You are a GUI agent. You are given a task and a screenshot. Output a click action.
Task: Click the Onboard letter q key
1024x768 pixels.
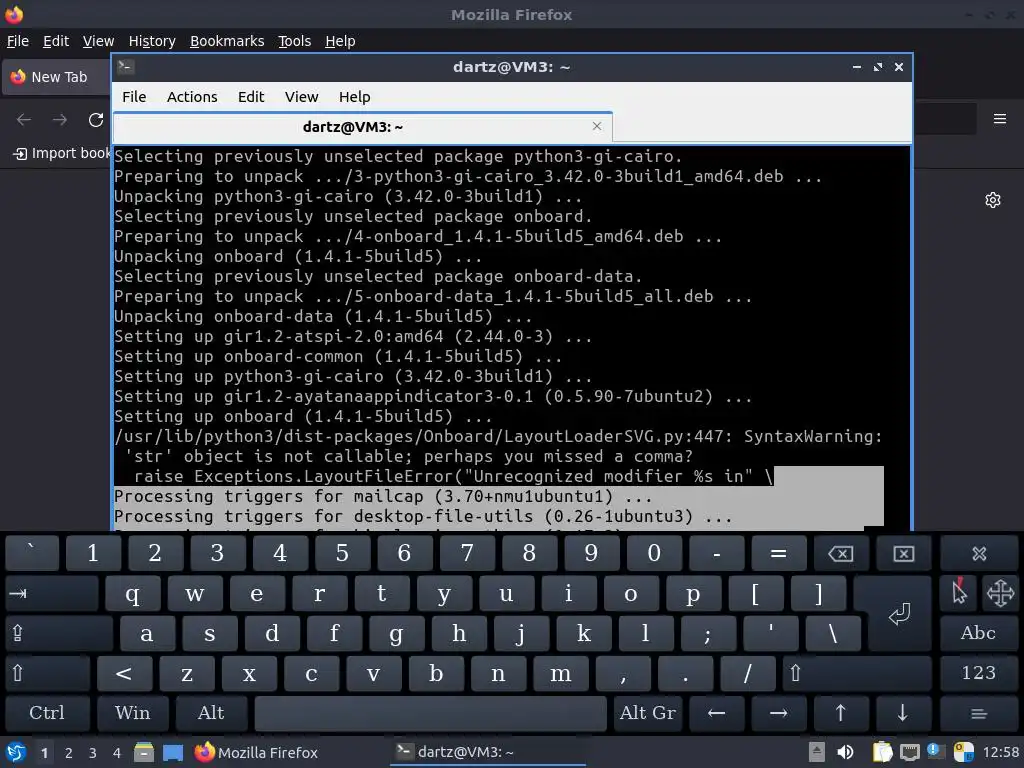tap(133, 594)
